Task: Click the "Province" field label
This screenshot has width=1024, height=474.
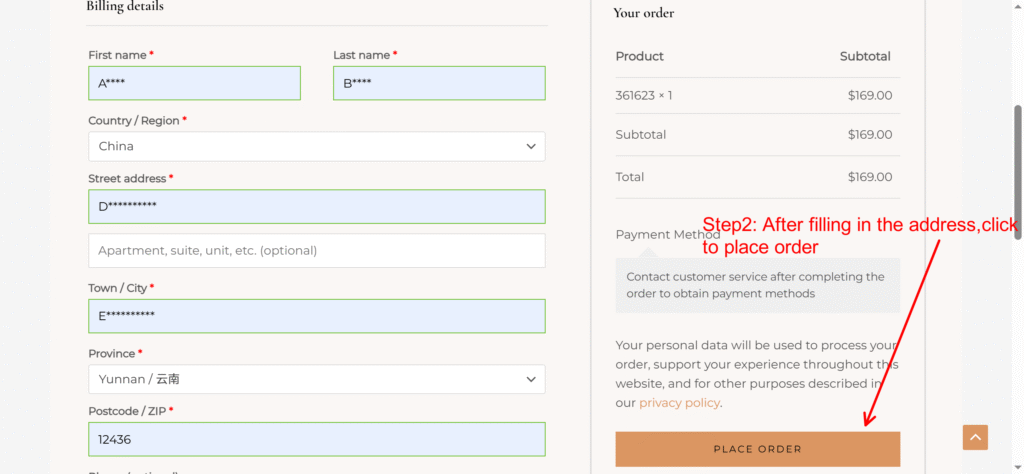Action: click(111, 354)
